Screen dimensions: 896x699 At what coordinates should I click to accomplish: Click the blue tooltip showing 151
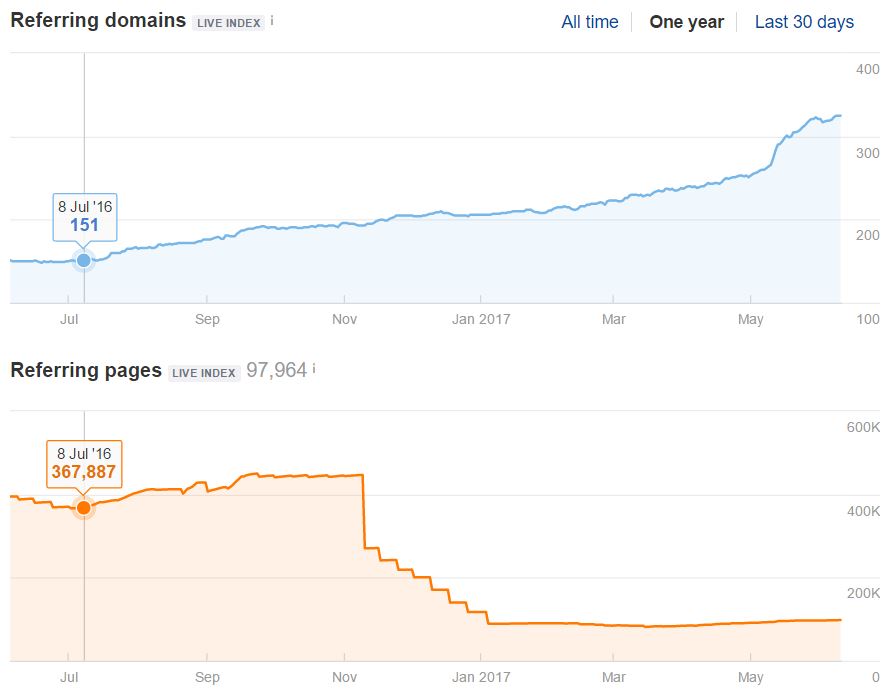point(85,216)
